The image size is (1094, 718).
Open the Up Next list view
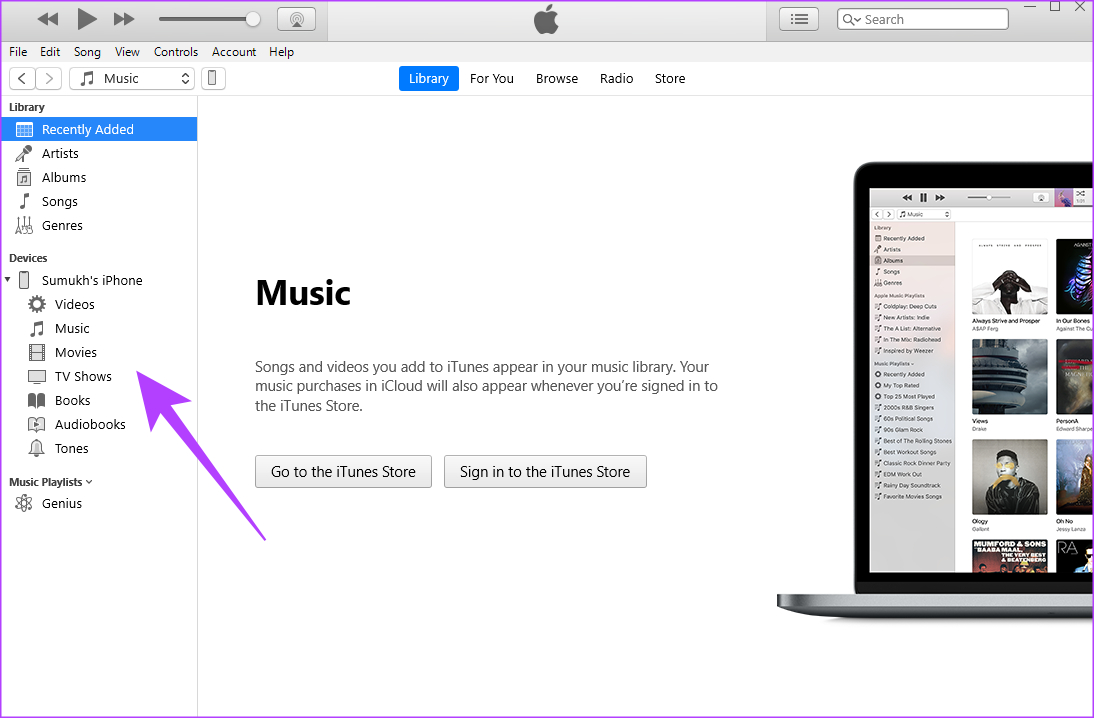tap(798, 18)
